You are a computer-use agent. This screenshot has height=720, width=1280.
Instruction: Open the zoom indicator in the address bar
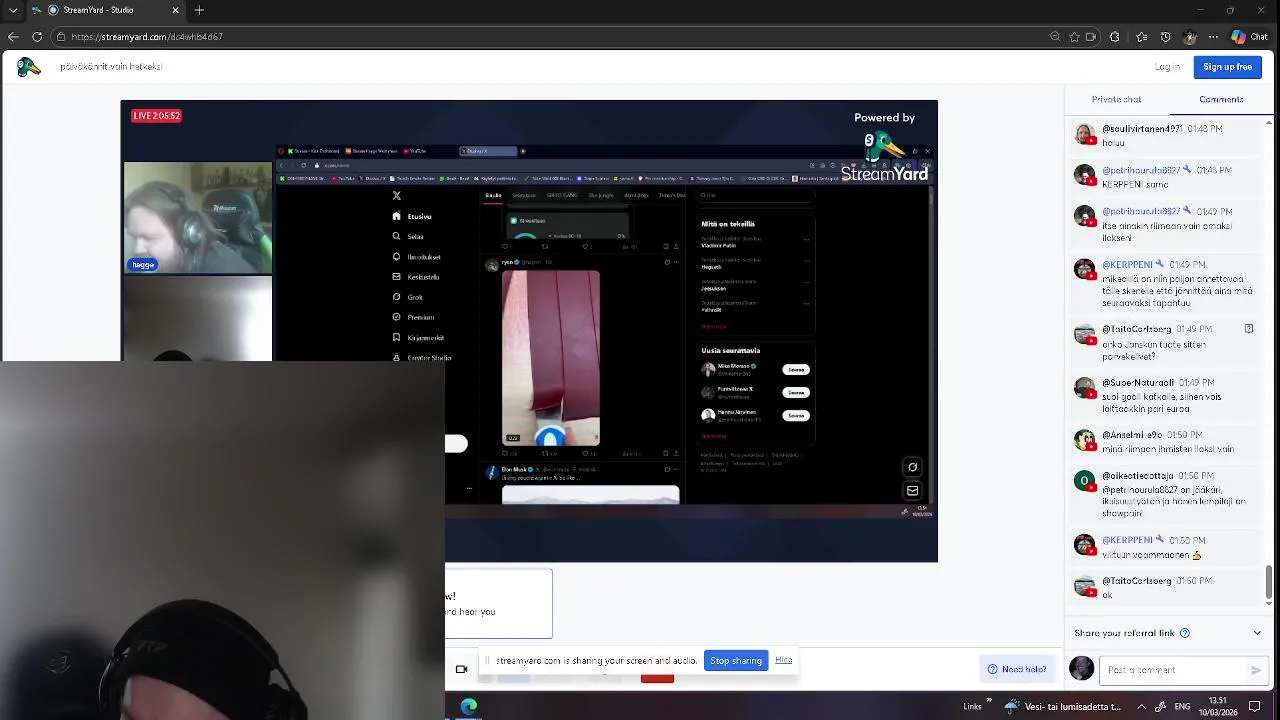1055,37
